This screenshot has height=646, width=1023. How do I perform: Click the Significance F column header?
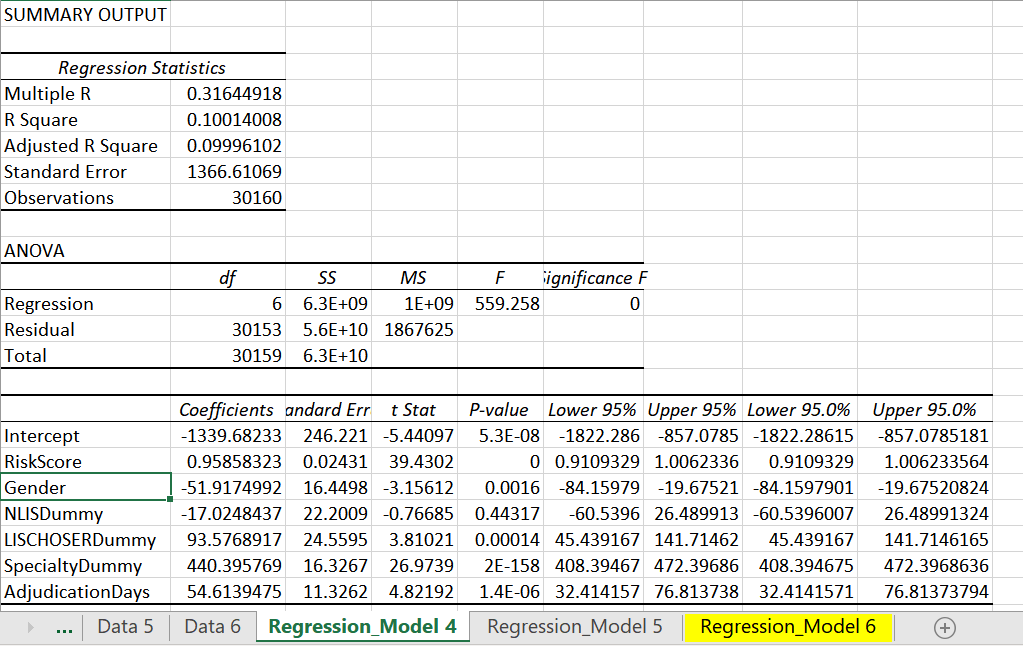tap(594, 277)
